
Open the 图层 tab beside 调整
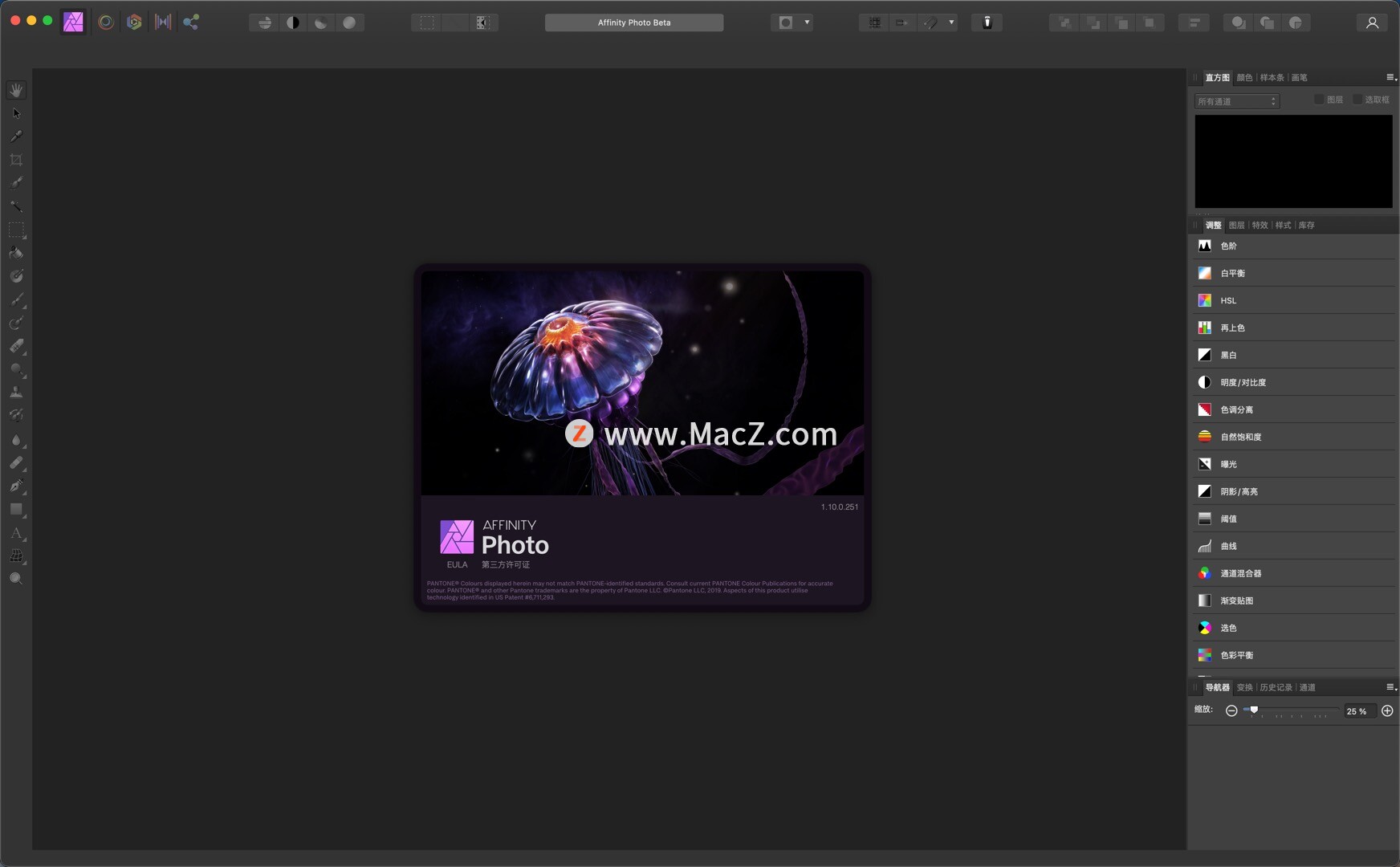pos(1236,226)
